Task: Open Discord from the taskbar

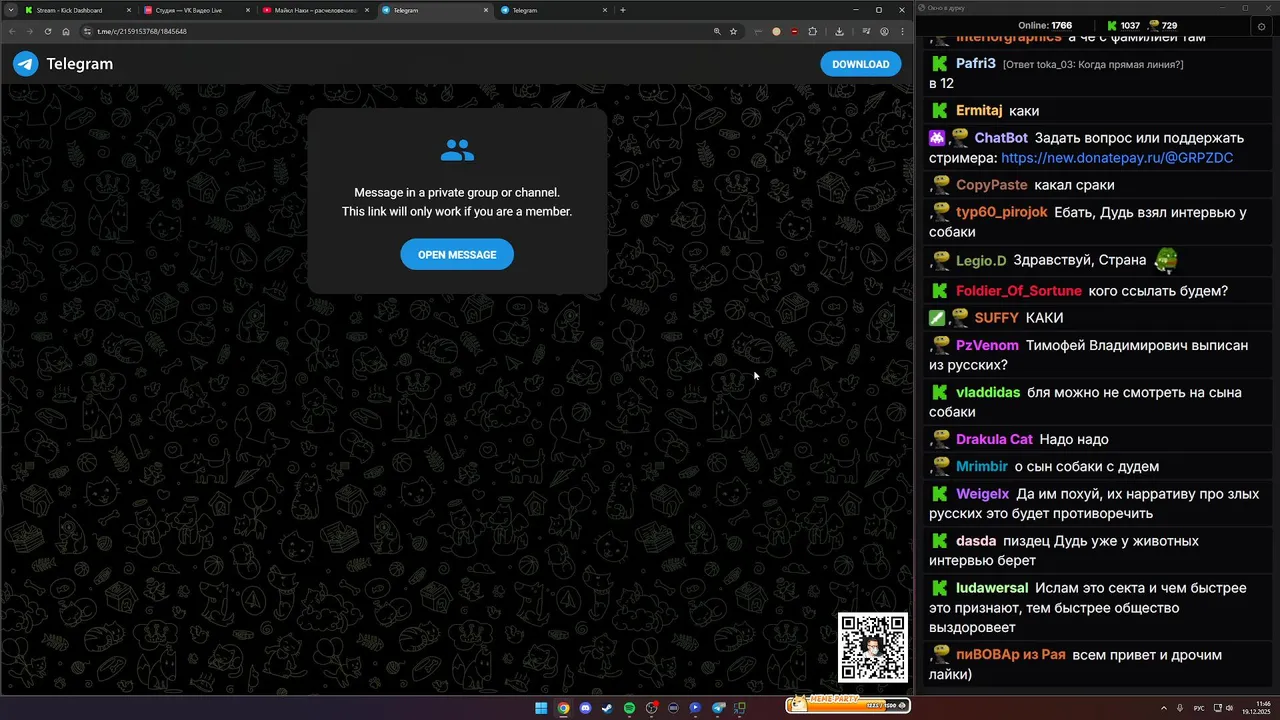Action: pos(585,708)
